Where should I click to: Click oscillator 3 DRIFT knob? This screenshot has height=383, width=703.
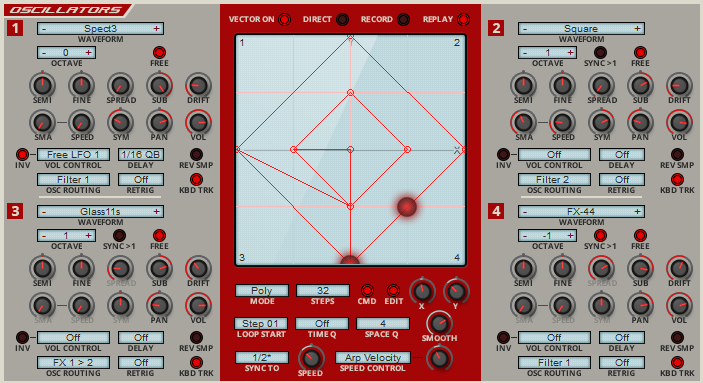(198, 268)
